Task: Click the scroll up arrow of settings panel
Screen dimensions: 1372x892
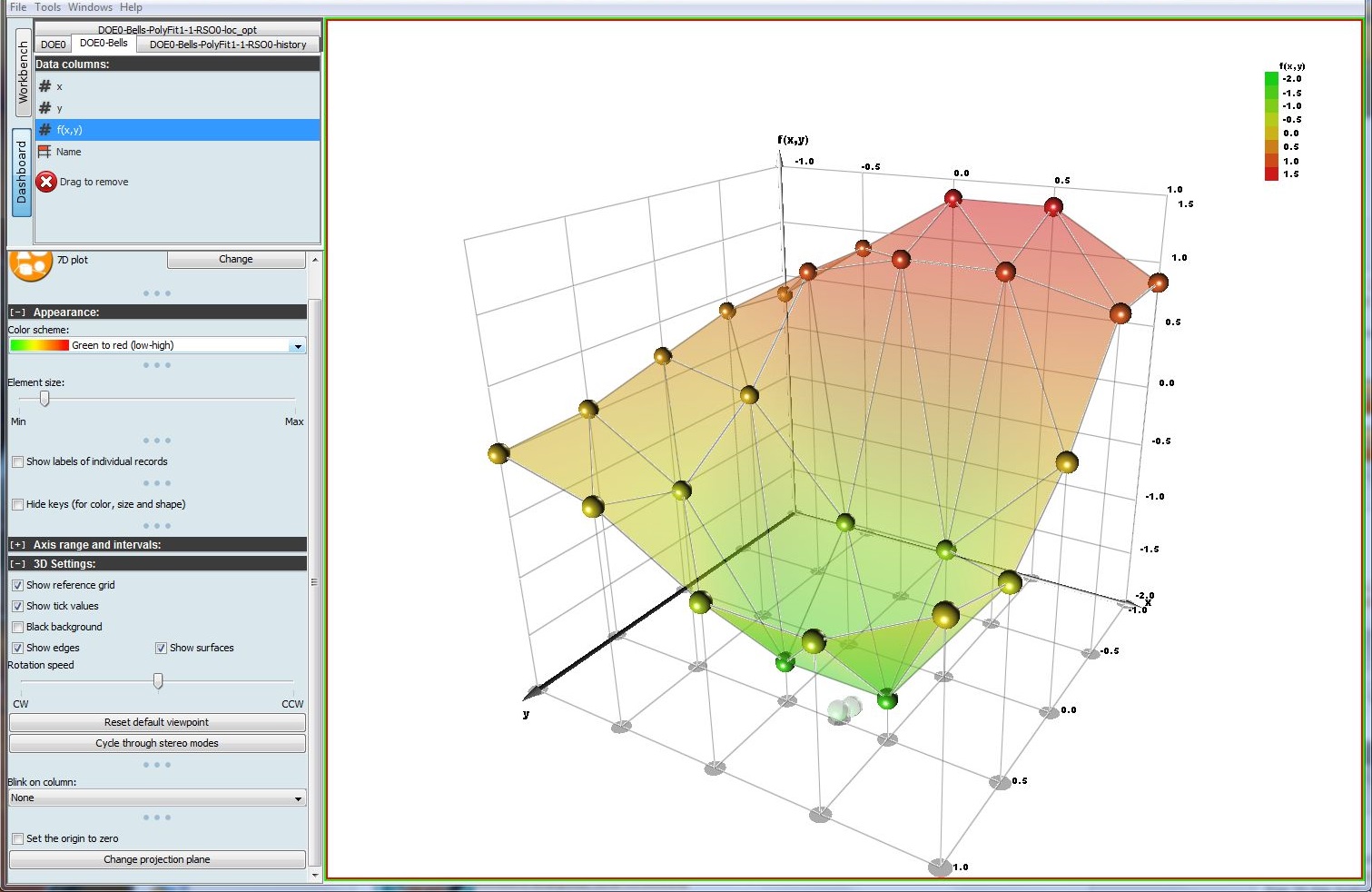Action: coord(315,260)
